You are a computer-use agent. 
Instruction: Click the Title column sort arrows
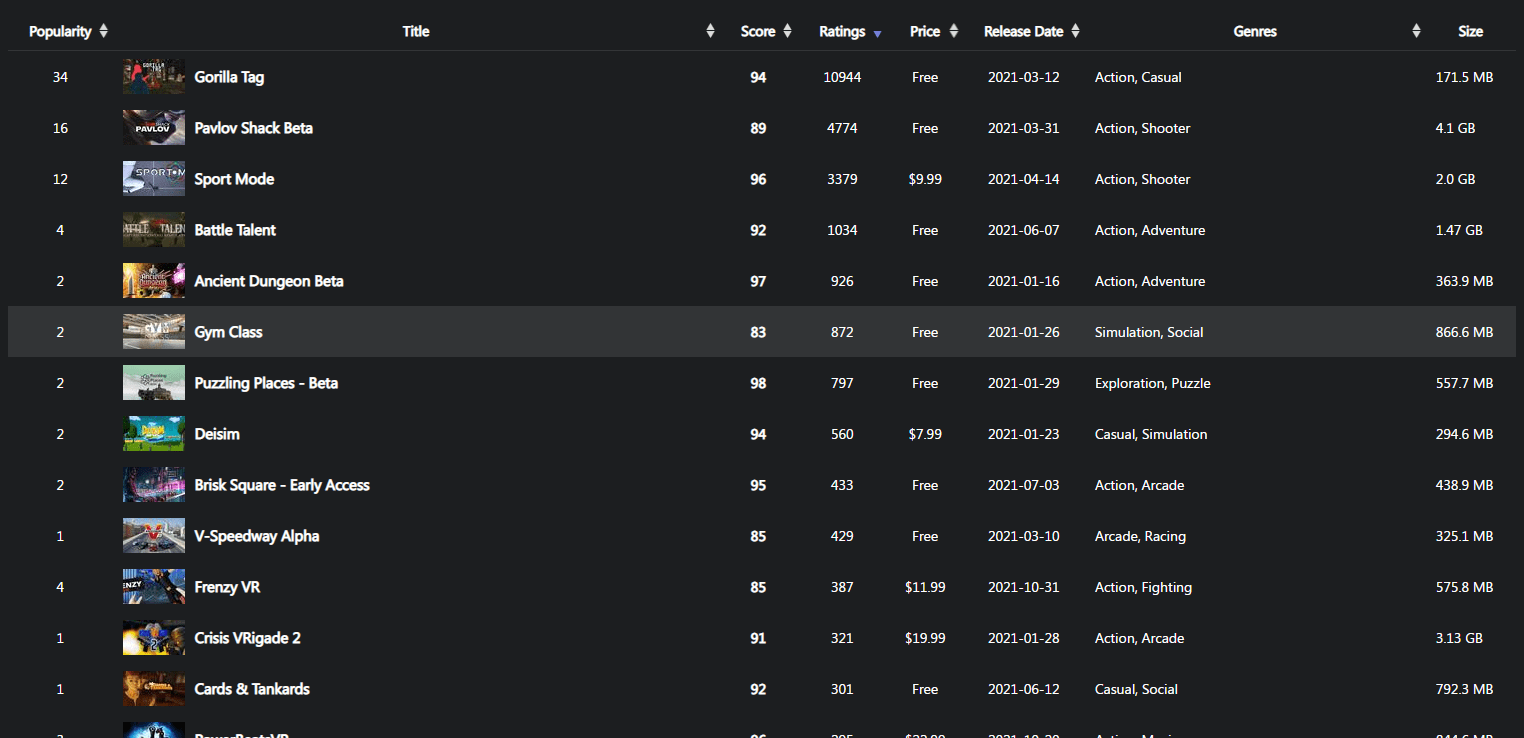click(x=710, y=31)
